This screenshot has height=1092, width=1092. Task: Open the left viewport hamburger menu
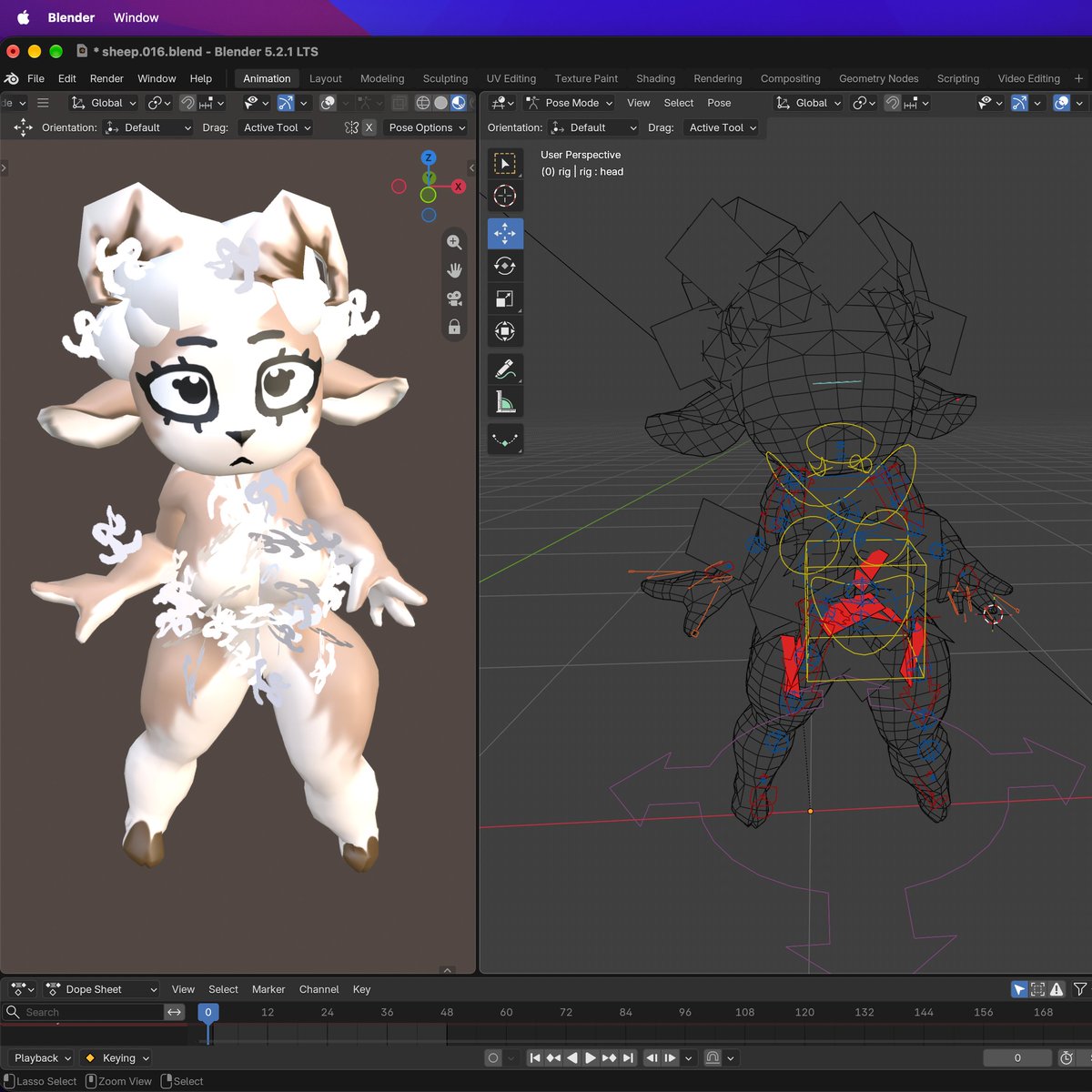tap(43, 103)
